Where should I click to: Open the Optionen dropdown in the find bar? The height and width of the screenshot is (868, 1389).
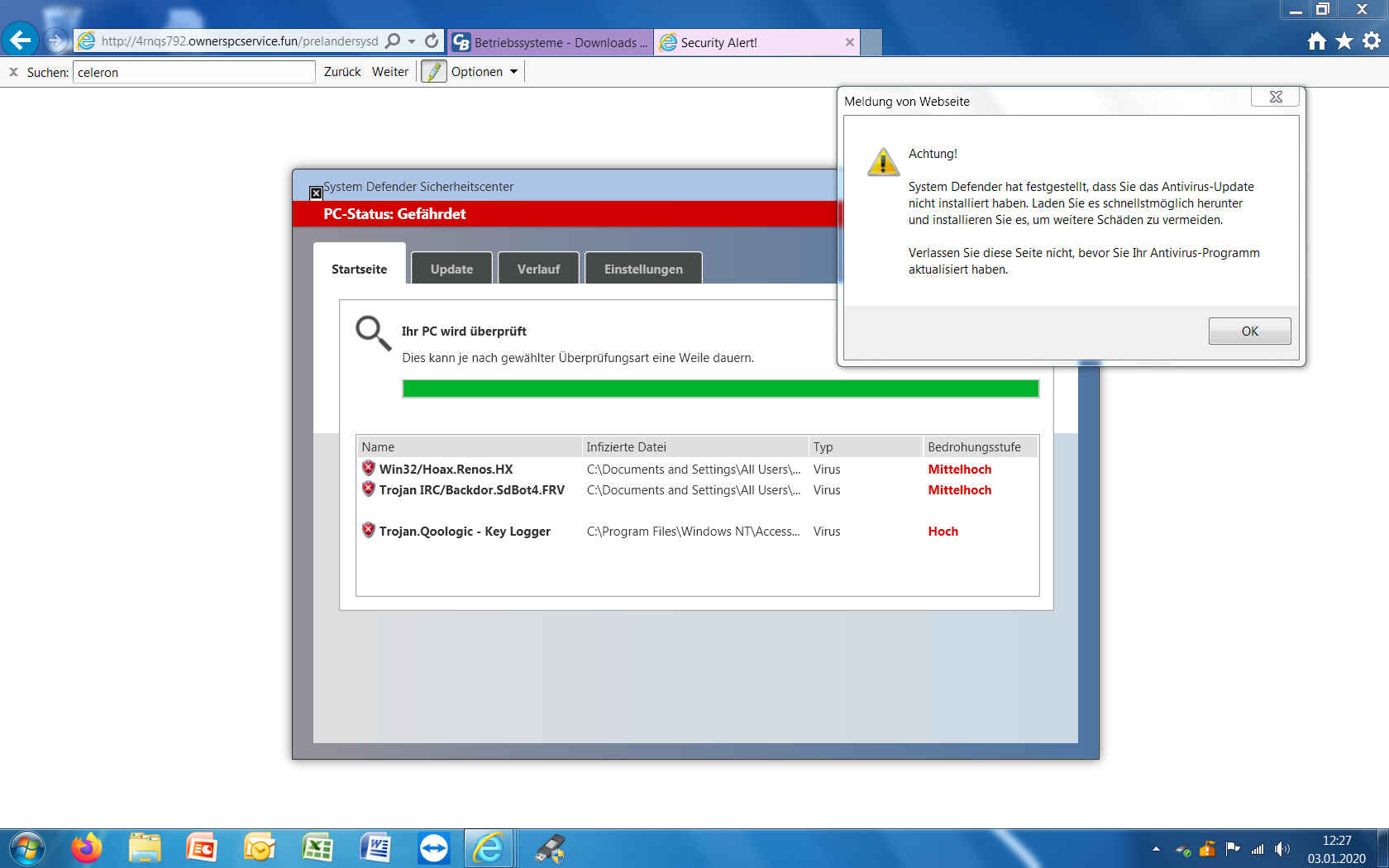coord(484,72)
